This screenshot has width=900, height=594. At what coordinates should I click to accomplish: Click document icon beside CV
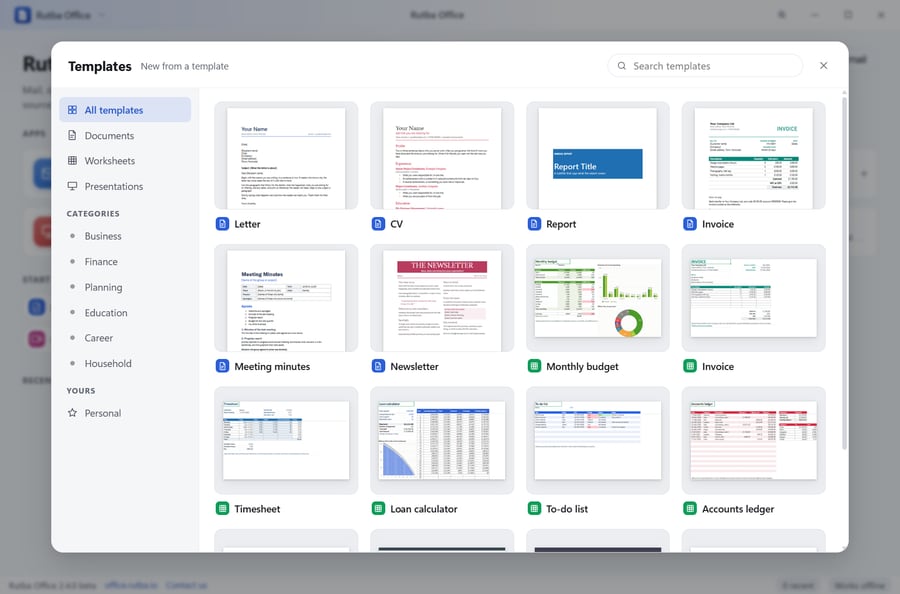coord(378,224)
